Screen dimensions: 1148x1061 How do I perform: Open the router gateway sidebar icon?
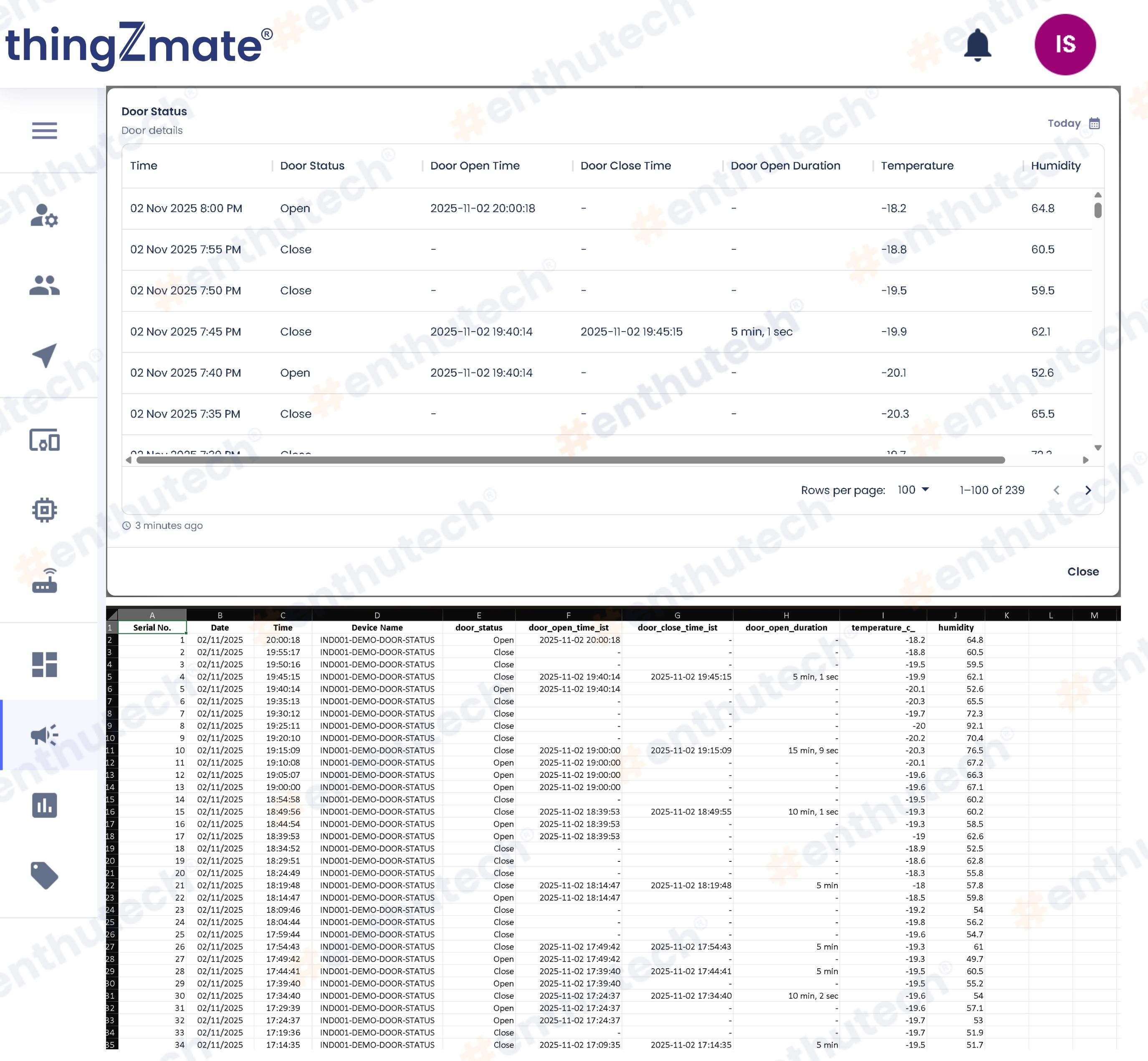(44, 580)
